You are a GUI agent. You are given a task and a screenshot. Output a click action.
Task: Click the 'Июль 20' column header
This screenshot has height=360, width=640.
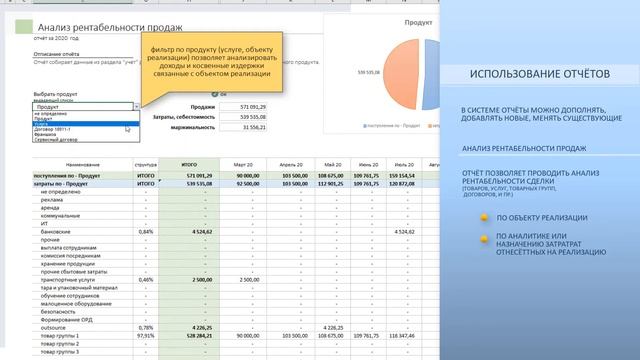(x=404, y=164)
